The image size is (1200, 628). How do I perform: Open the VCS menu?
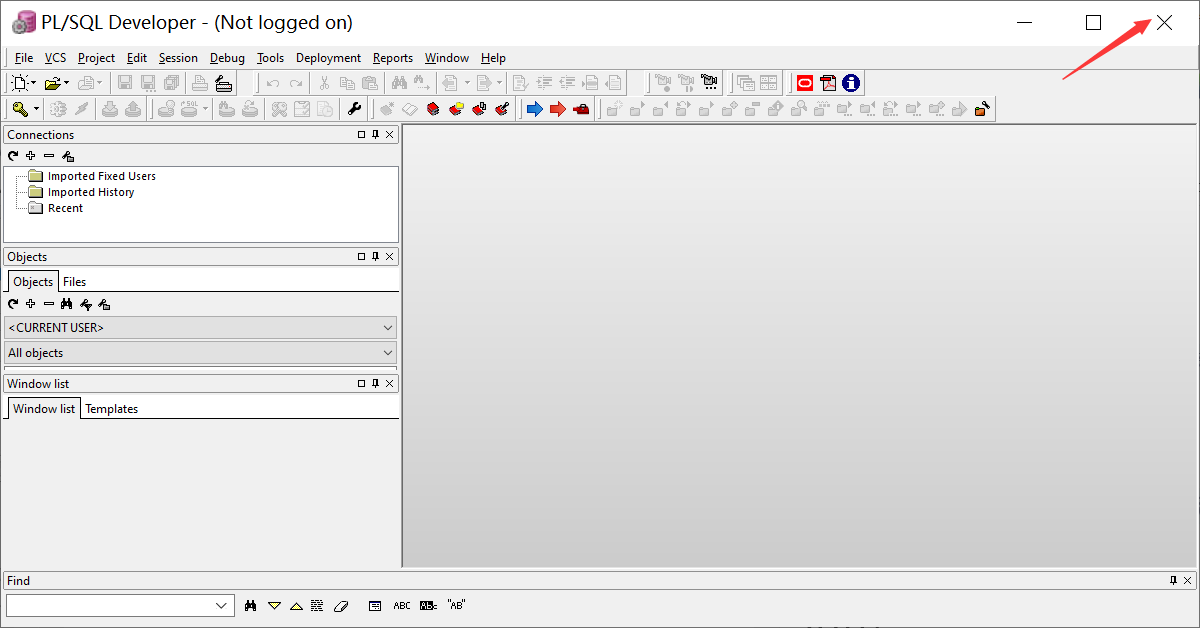pos(56,58)
